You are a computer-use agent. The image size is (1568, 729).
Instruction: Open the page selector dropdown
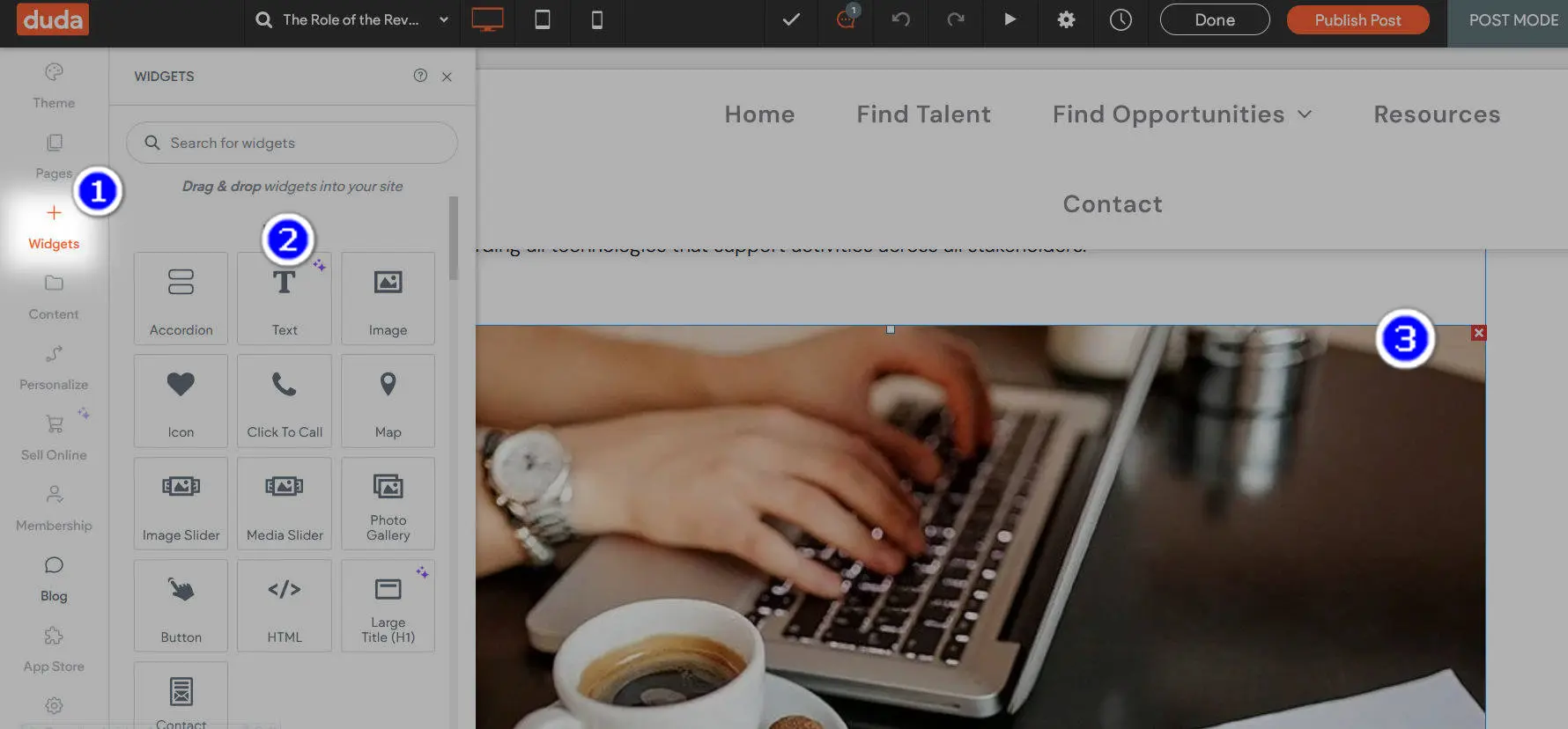click(x=443, y=19)
